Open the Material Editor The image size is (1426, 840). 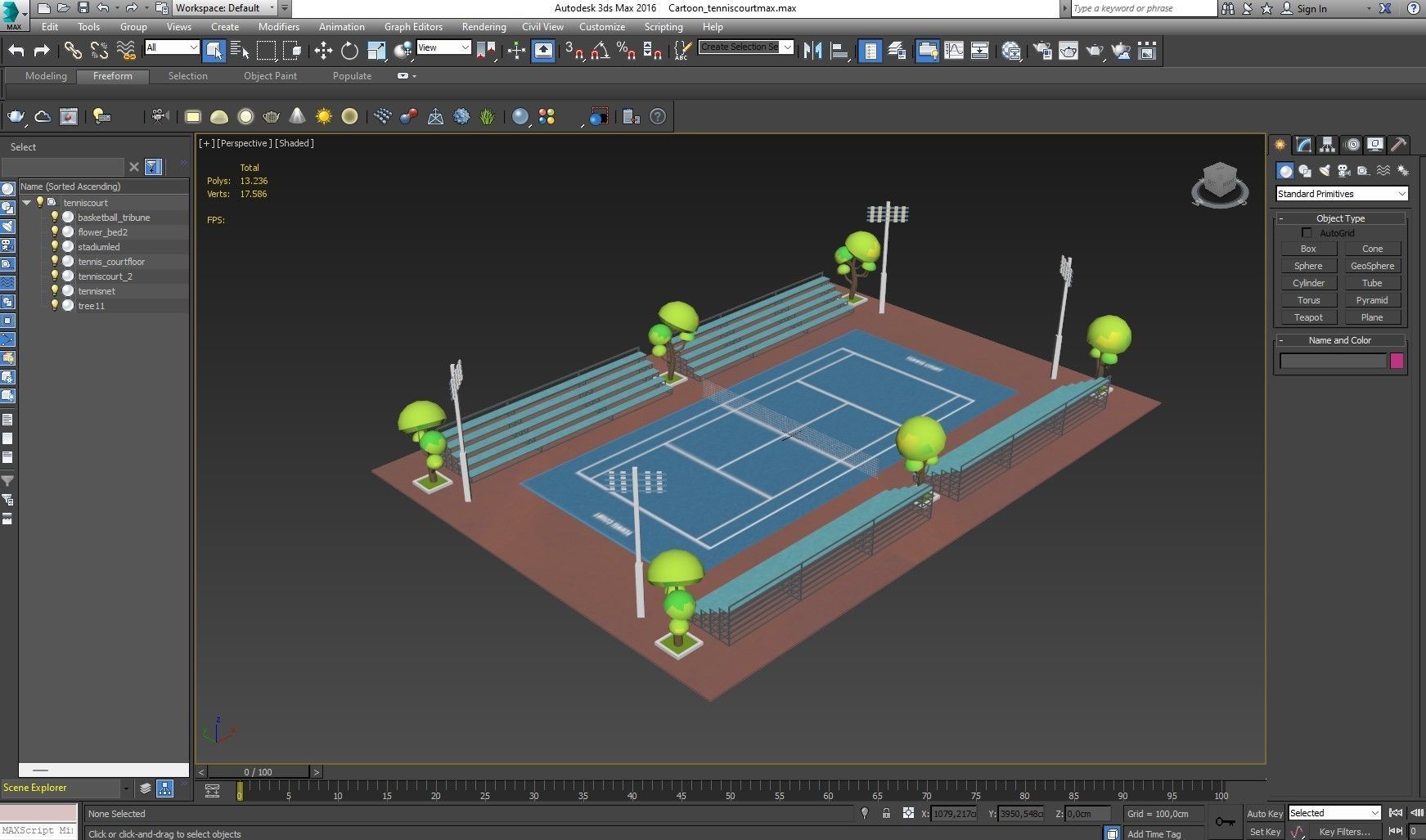coord(1011,51)
